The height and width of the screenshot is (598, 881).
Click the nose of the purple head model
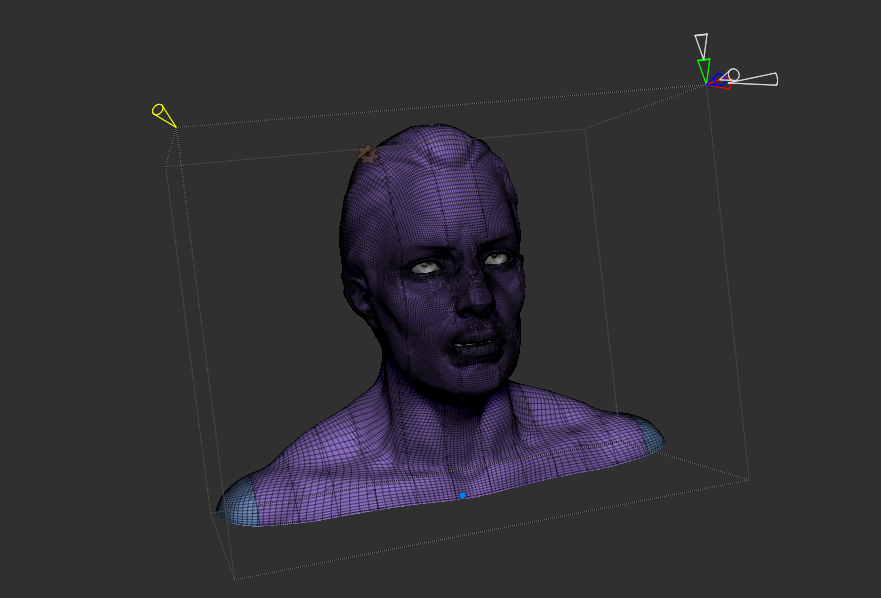tap(475, 295)
